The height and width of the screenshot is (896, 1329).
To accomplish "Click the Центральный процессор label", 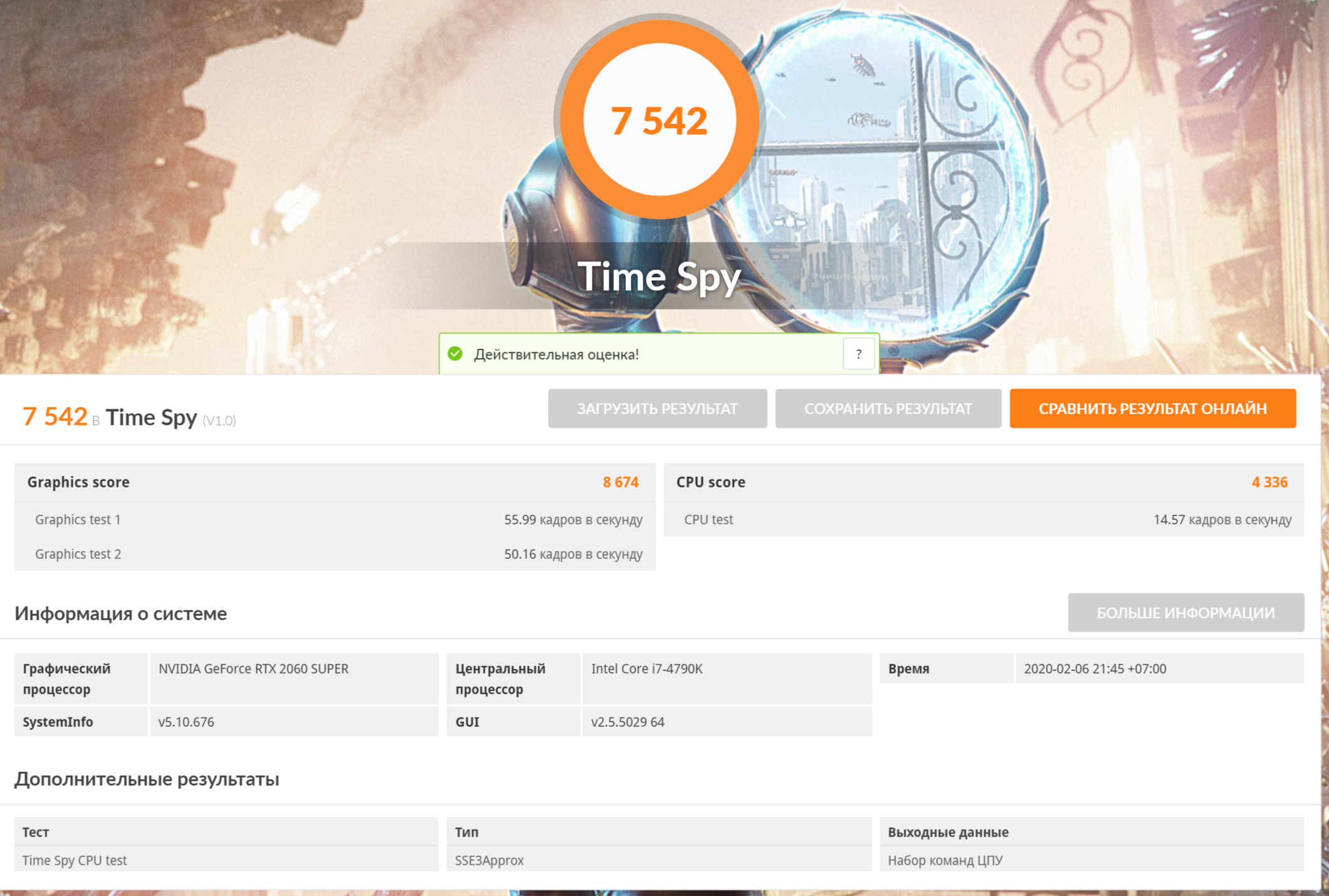I will [500, 679].
